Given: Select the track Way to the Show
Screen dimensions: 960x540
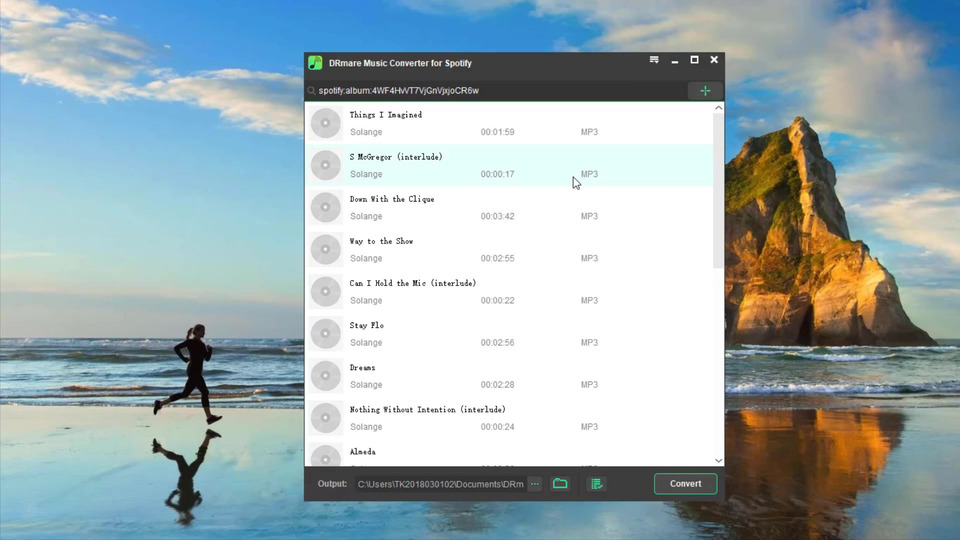Looking at the screenshot, I should pos(509,250).
